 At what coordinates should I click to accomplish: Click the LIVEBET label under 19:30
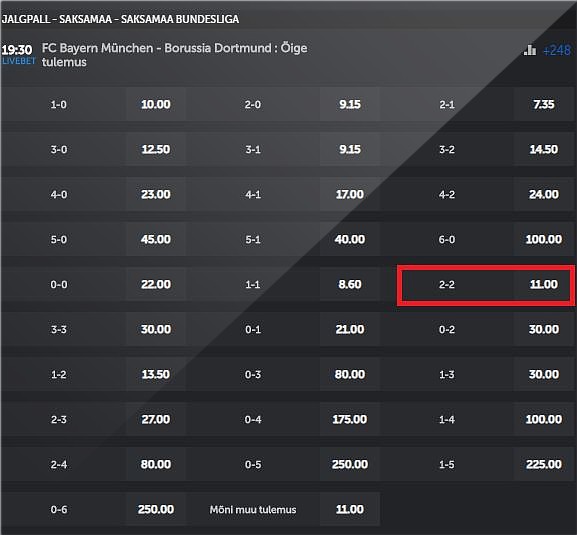pyautogui.click(x=19, y=61)
